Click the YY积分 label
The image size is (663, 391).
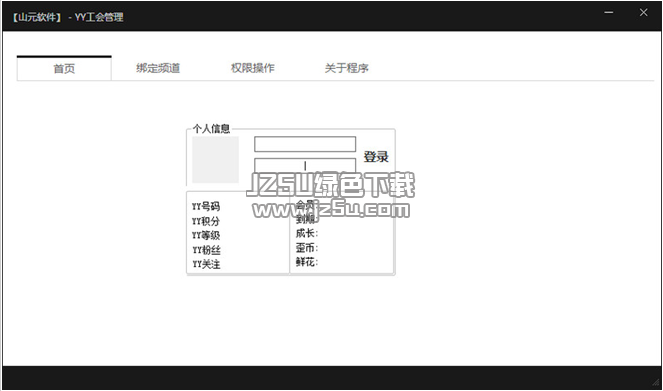pyautogui.click(x=206, y=221)
